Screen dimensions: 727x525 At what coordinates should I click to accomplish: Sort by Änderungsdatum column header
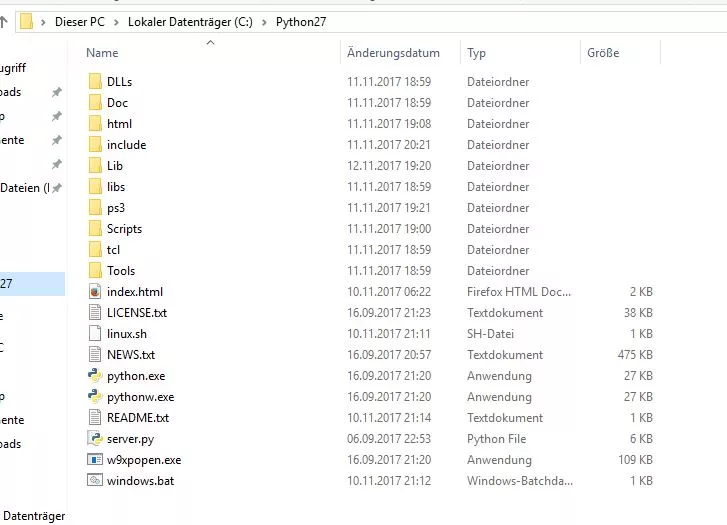tap(393, 53)
